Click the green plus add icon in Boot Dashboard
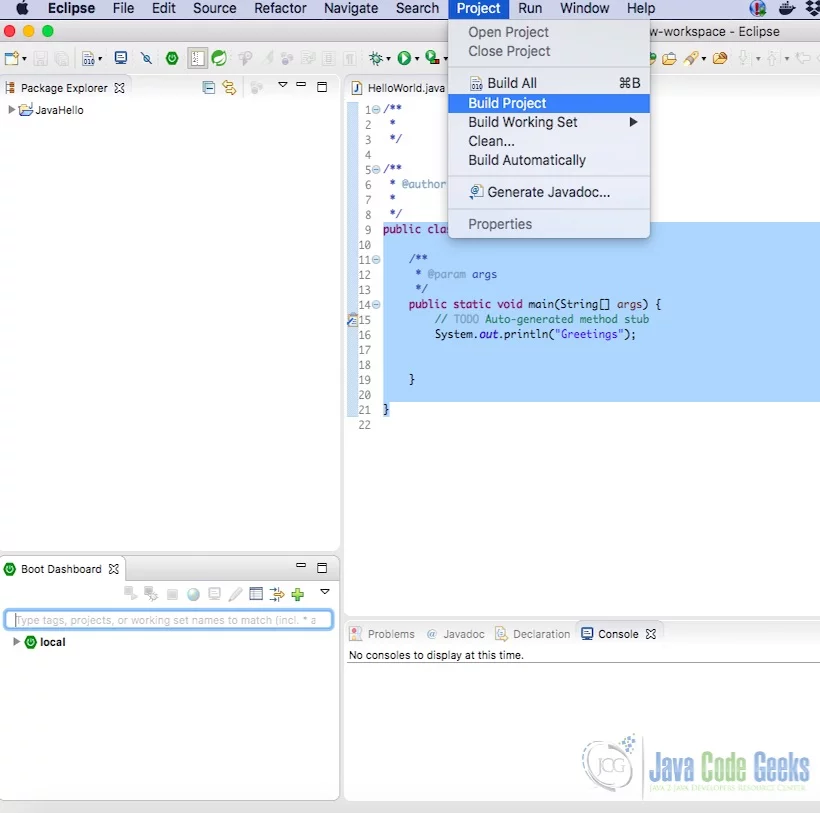 pyautogui.click(x=298, y=594)
